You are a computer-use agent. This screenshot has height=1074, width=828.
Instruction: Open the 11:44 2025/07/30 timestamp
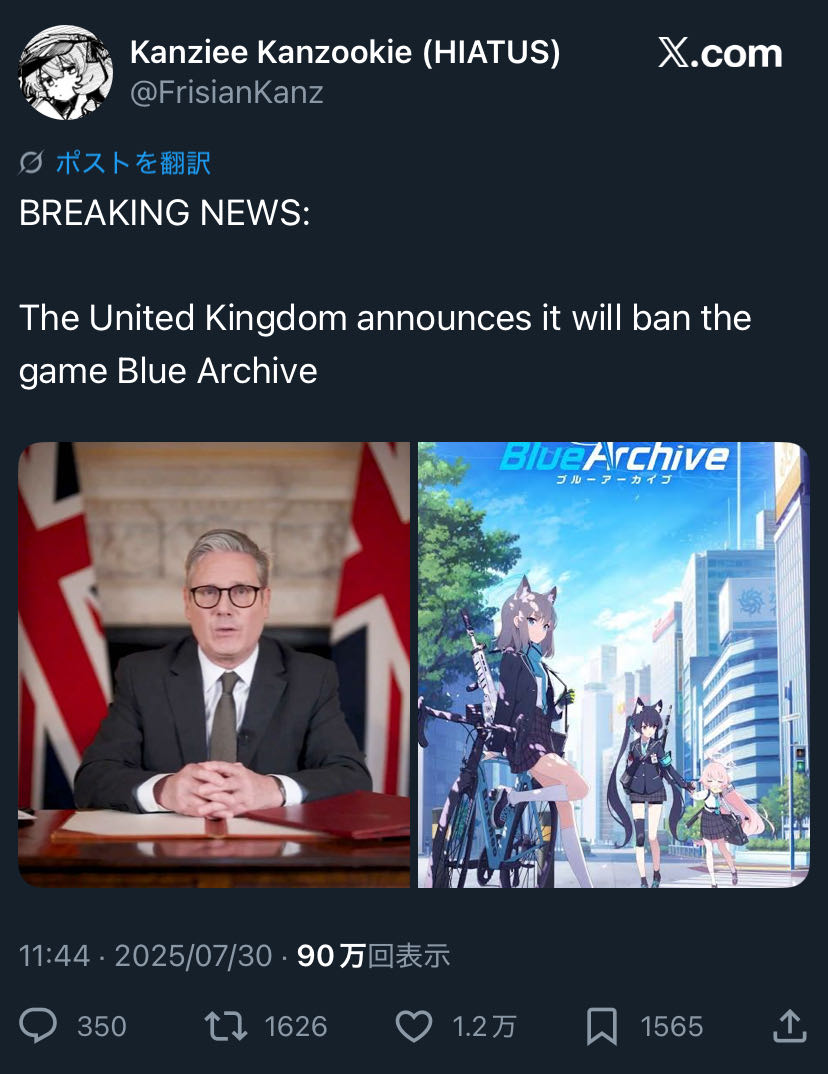tap(145, 956)
